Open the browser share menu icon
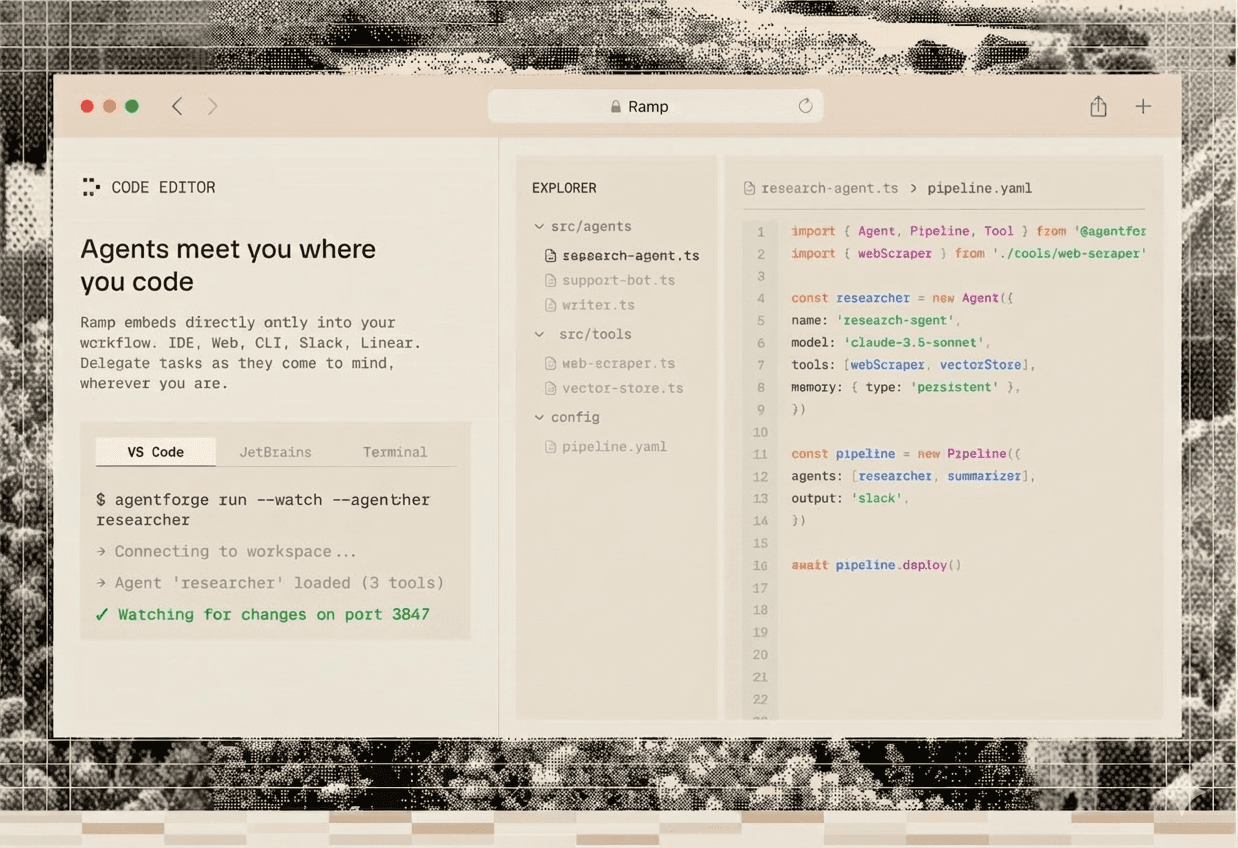Image resolution: width=1238 pixels, height=848 pixels. [x=1098, y=106]
